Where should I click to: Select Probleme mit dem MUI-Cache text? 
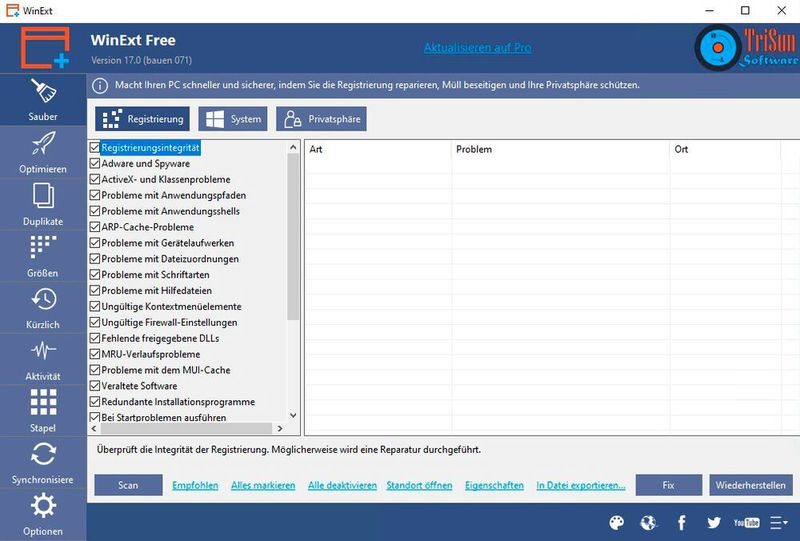[166, 370]
